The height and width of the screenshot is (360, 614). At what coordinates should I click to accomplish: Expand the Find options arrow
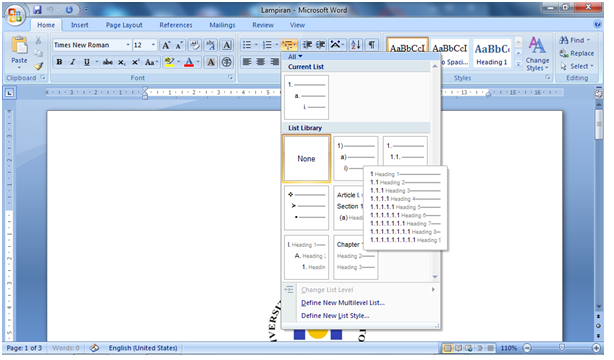pyautogui.click(x=588, y=40)
